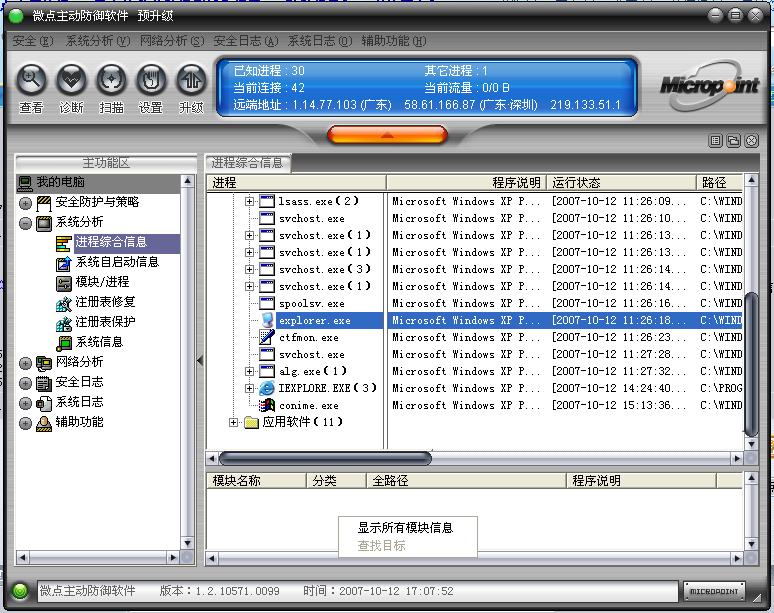Open 设置 hand toolbar icon
Viewport: 774px width, 613px height.
[151, 79]
